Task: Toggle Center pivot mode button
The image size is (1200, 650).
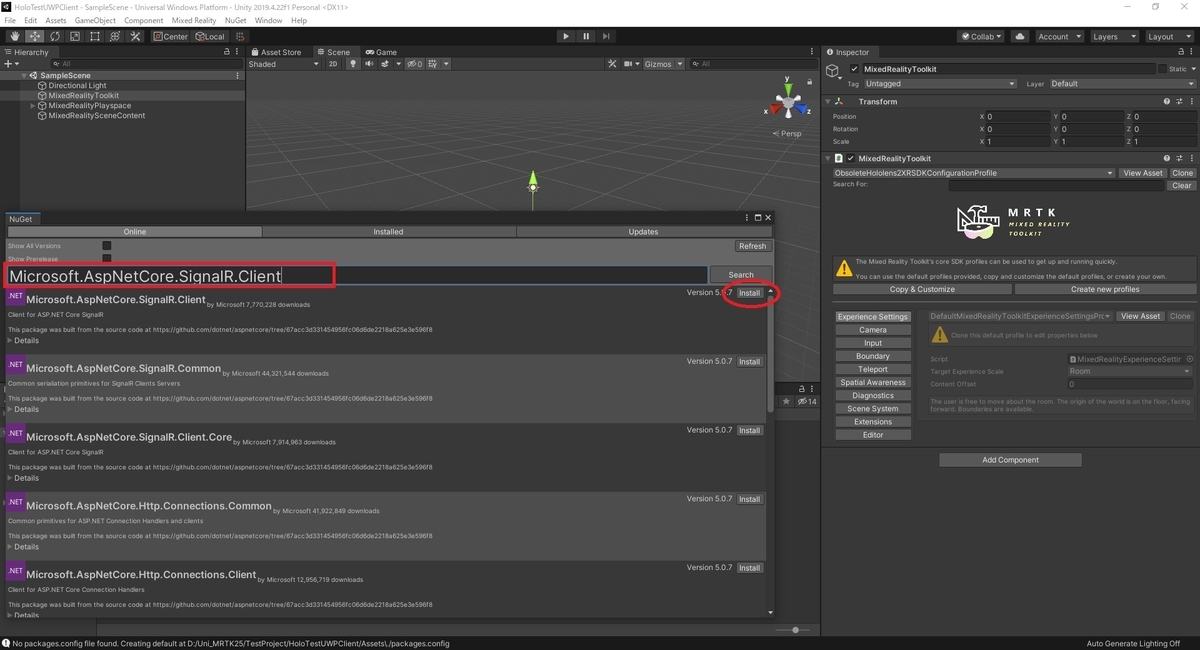Action: [171, 36]
